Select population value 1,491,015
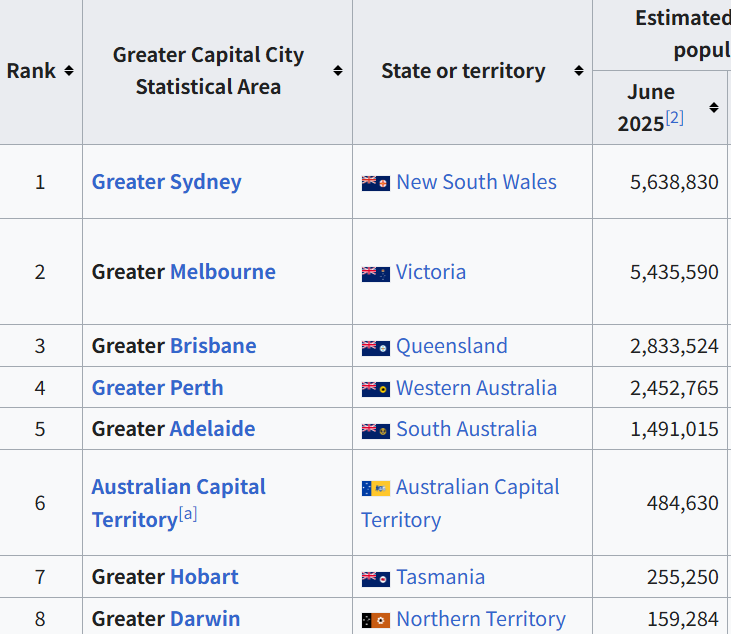 [674, 429]
